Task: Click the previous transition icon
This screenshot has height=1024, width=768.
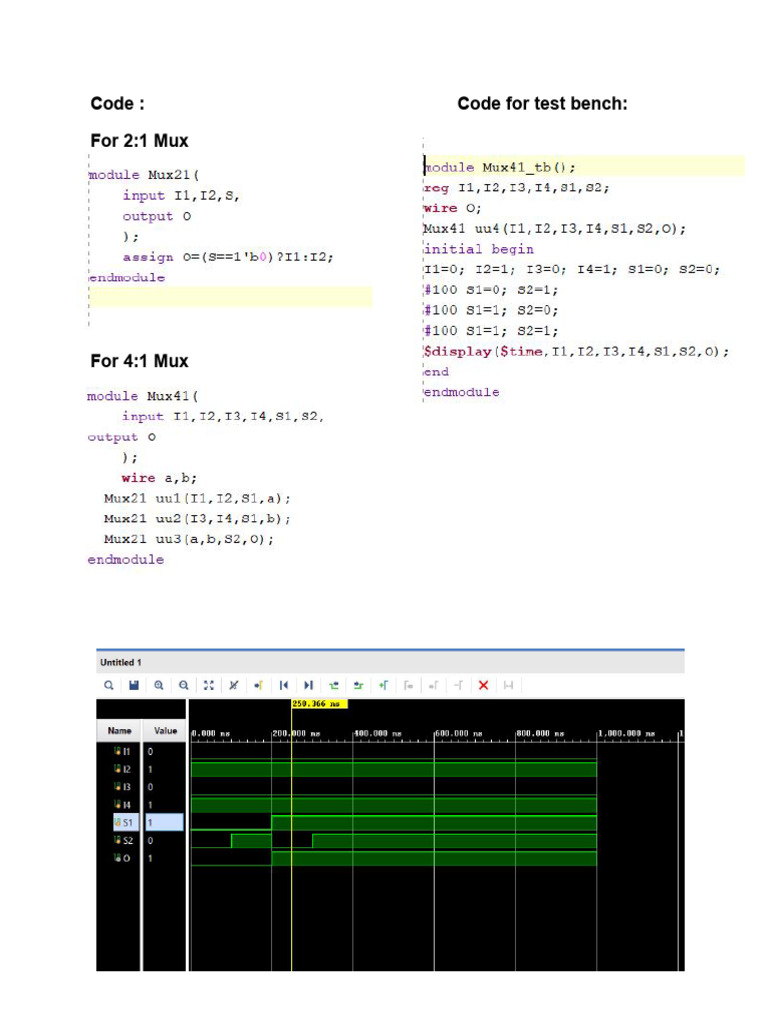Action: [x=334, y=685]
